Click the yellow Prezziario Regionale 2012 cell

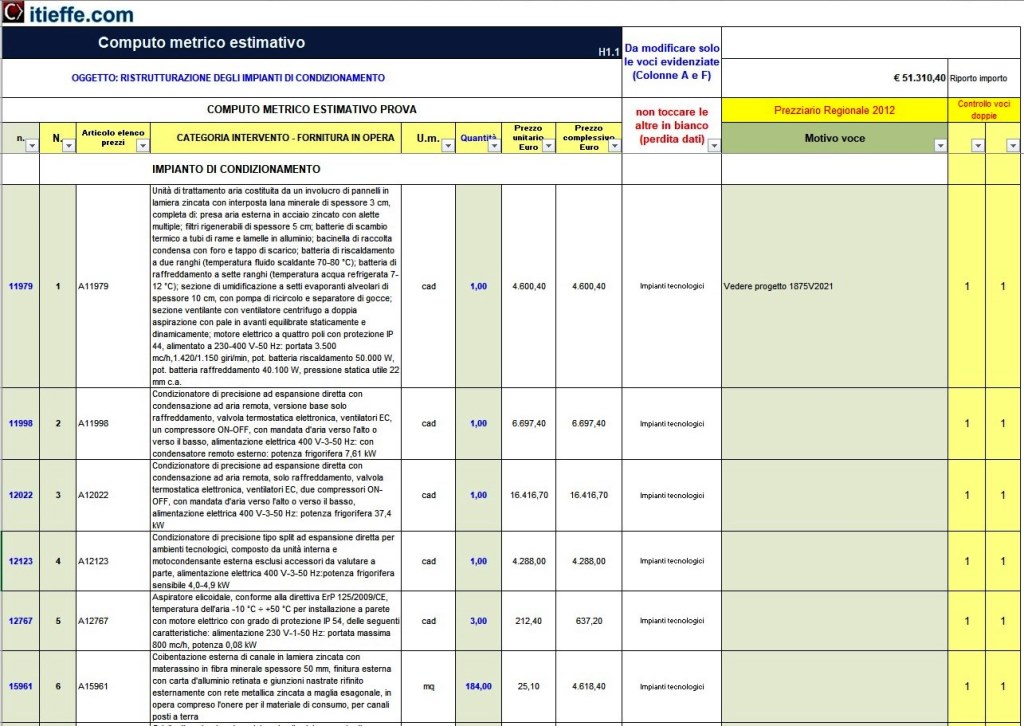pyautogui.click(x=834, y=110)
